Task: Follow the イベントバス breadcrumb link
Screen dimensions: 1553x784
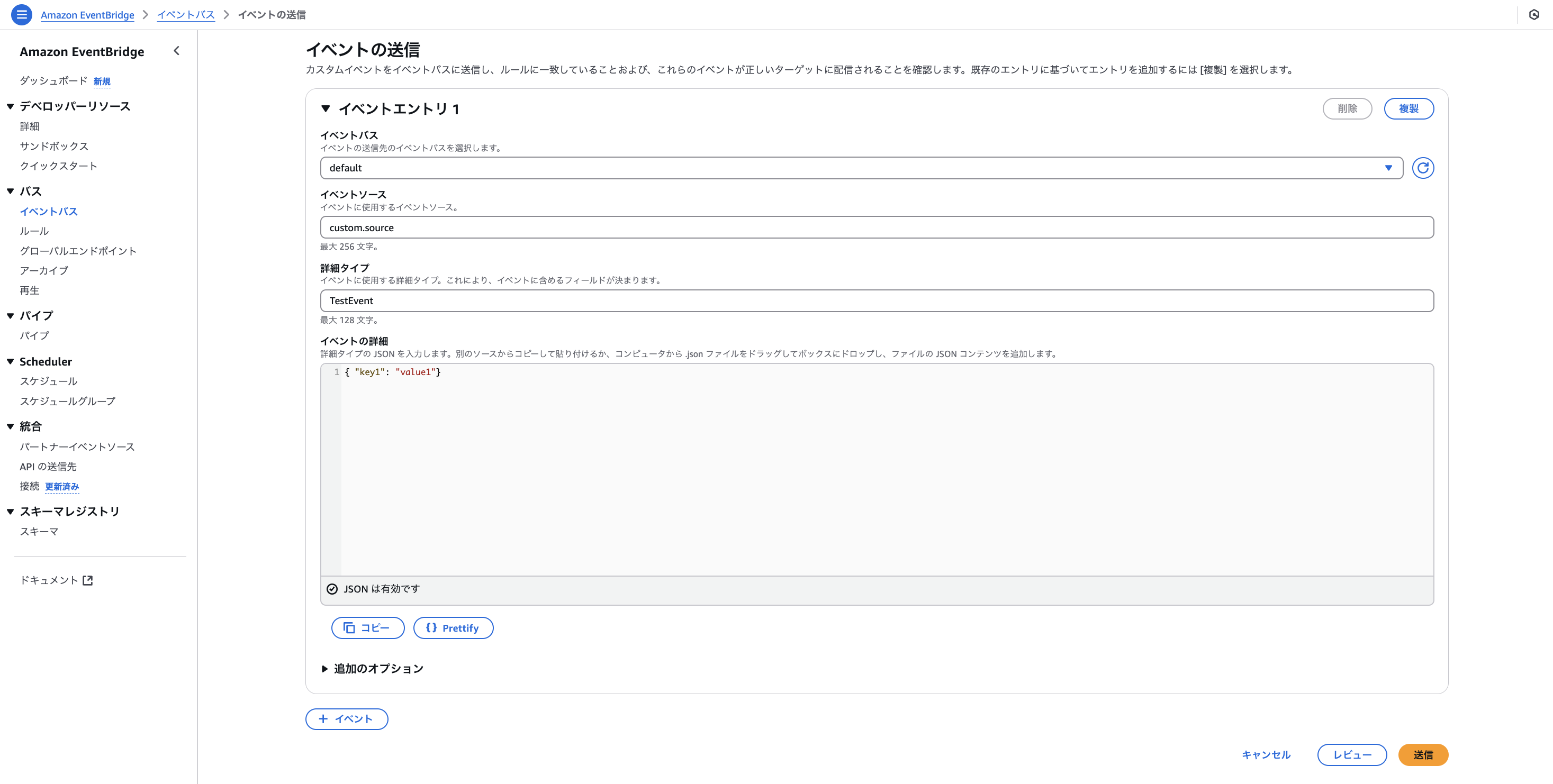Action: [186, 14]
